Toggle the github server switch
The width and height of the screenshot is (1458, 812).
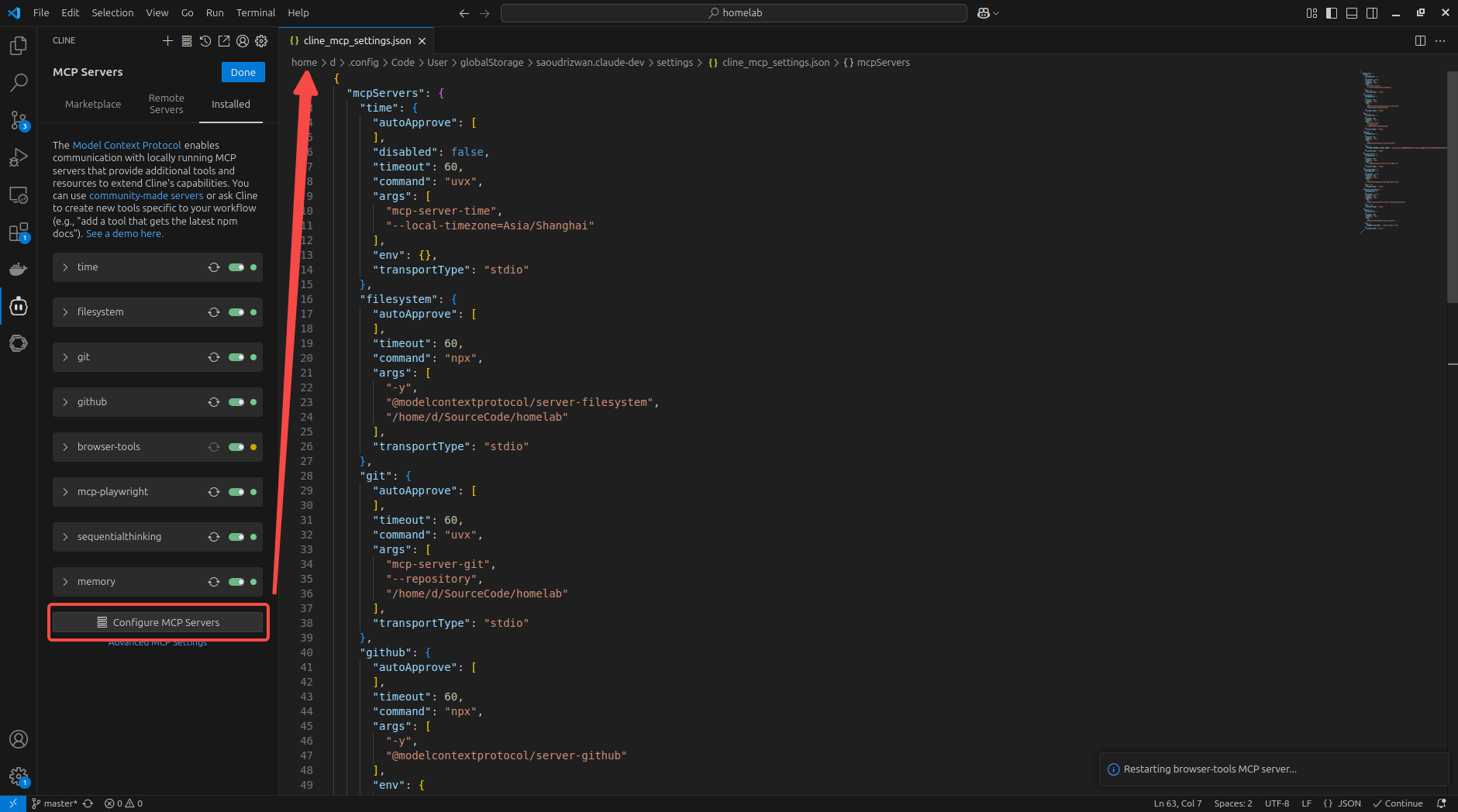tap(236, 402)
